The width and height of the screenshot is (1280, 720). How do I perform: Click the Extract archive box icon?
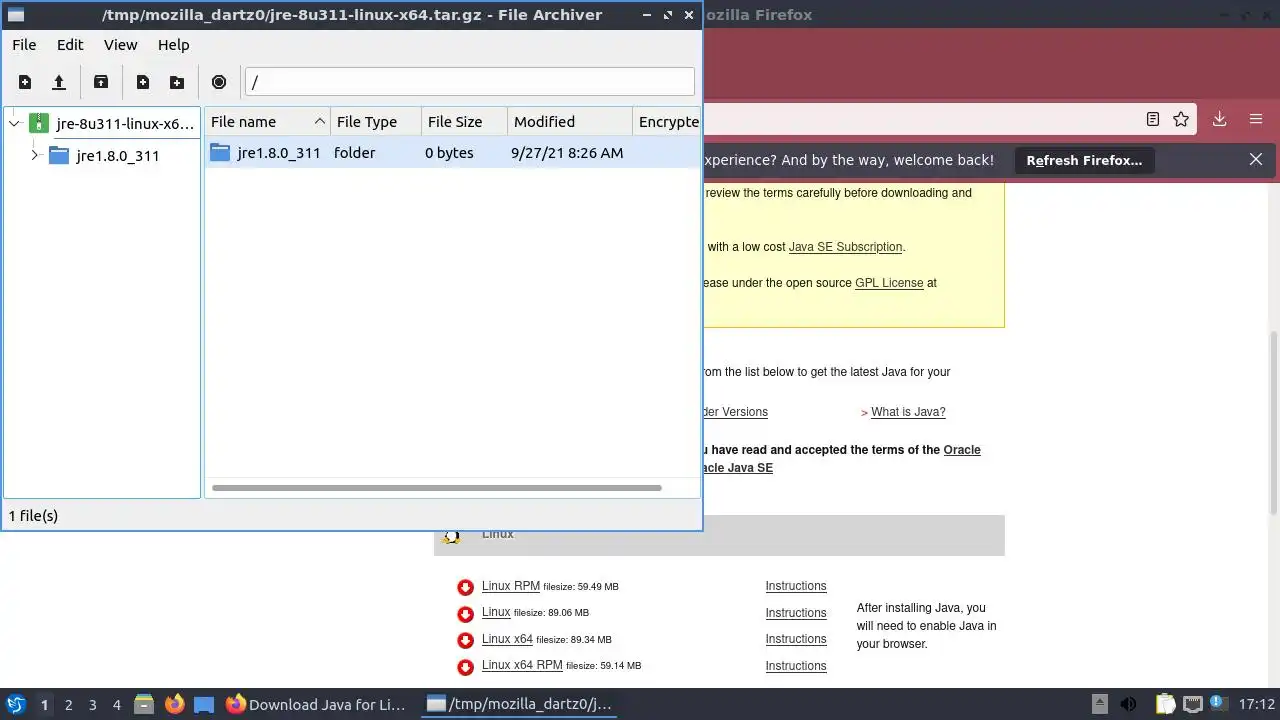click(x=101, y=82)
